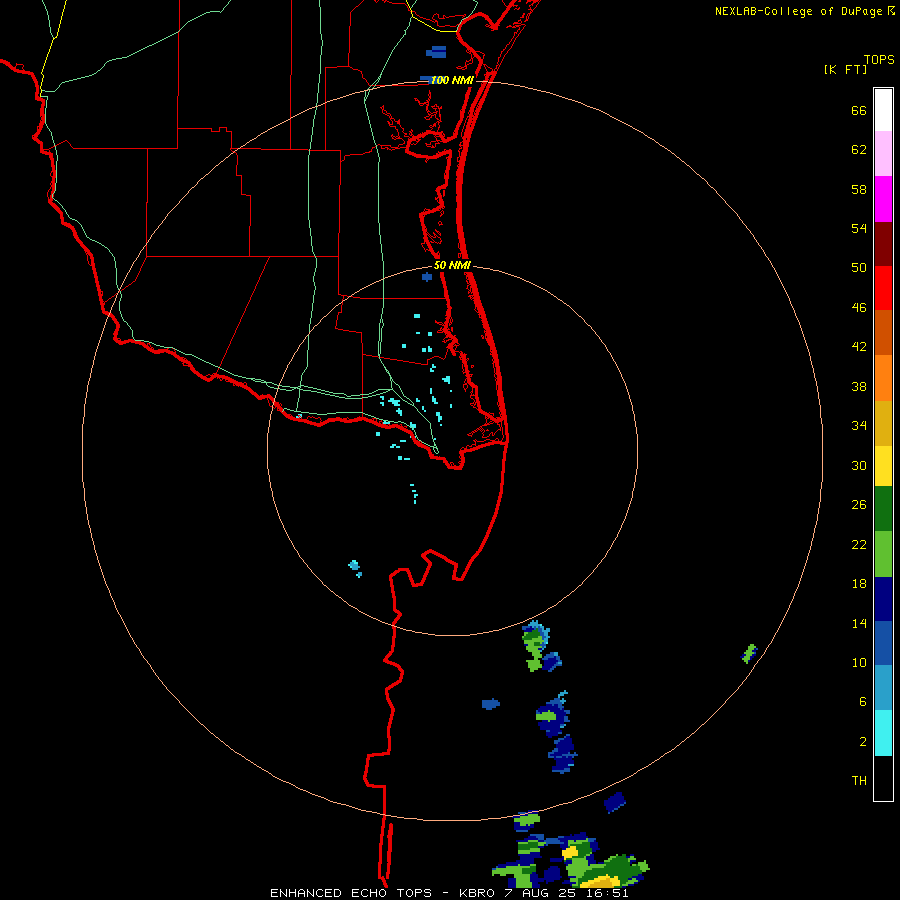
Task: Click the 22 legend value
Action: click(x=859, y=544)
